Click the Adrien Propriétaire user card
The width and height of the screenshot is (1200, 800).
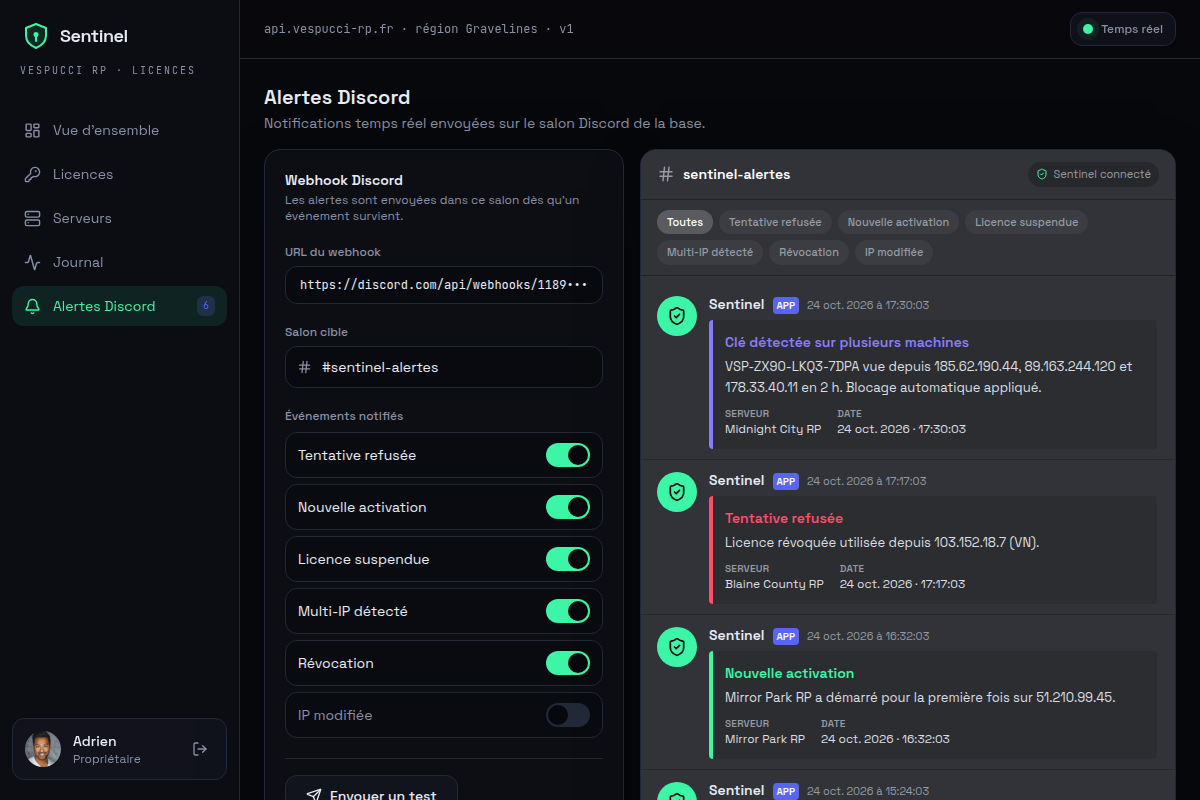click(120, 749)
